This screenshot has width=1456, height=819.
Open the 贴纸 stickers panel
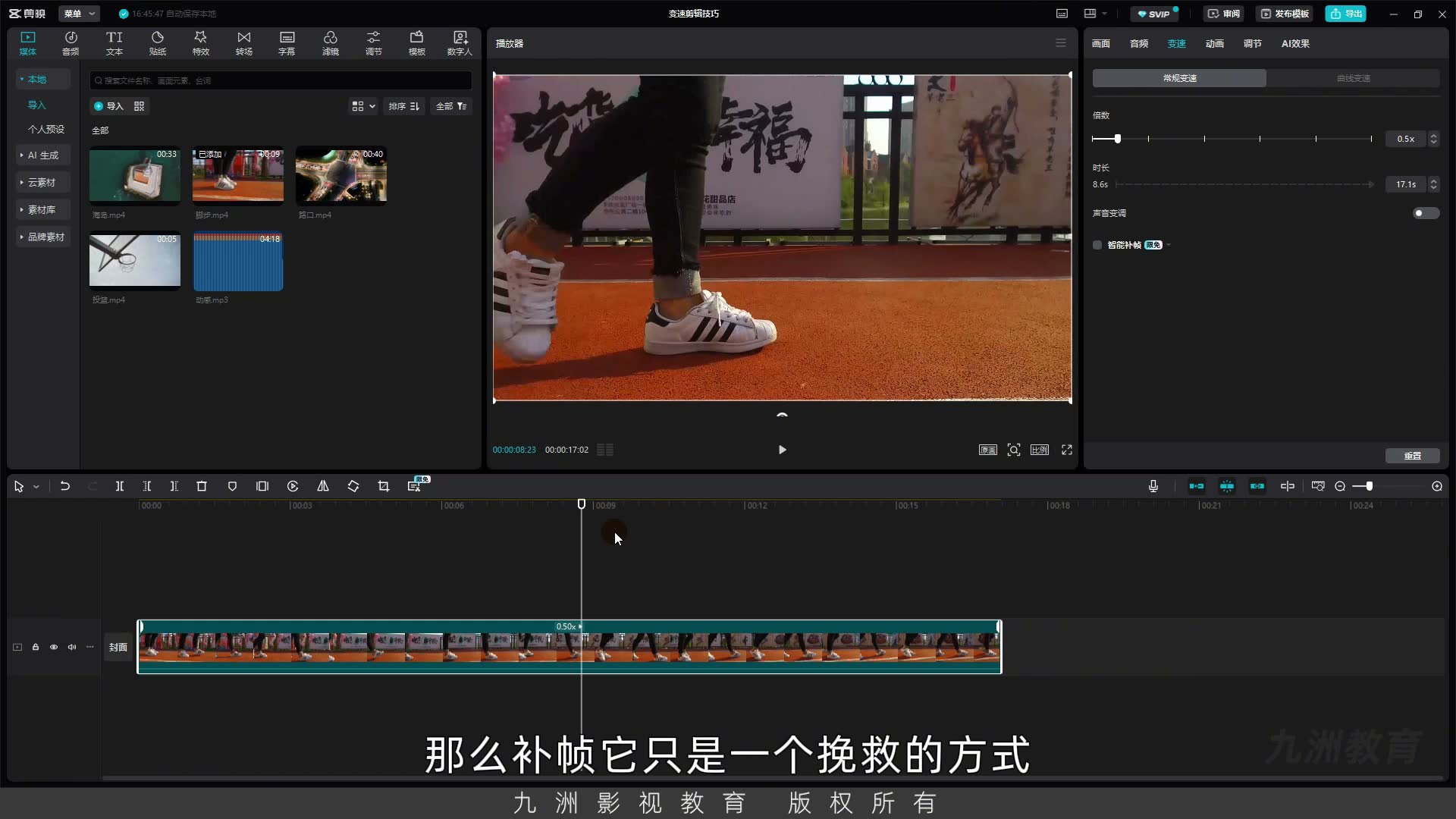pyautogui.click(x=157, y=43)
